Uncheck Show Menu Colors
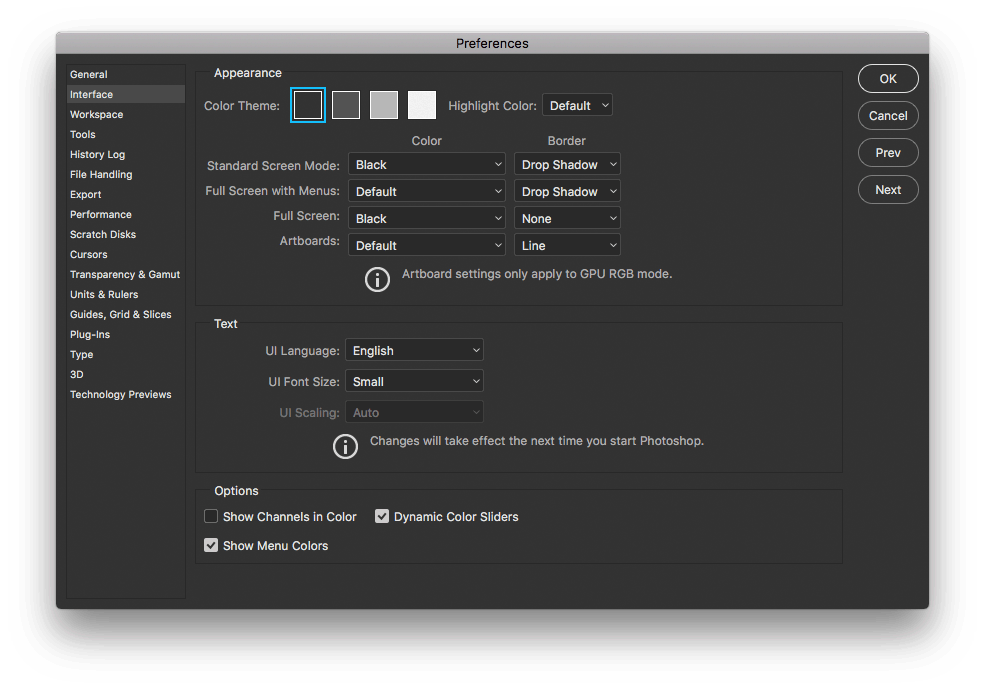 [x=211, y=545]
